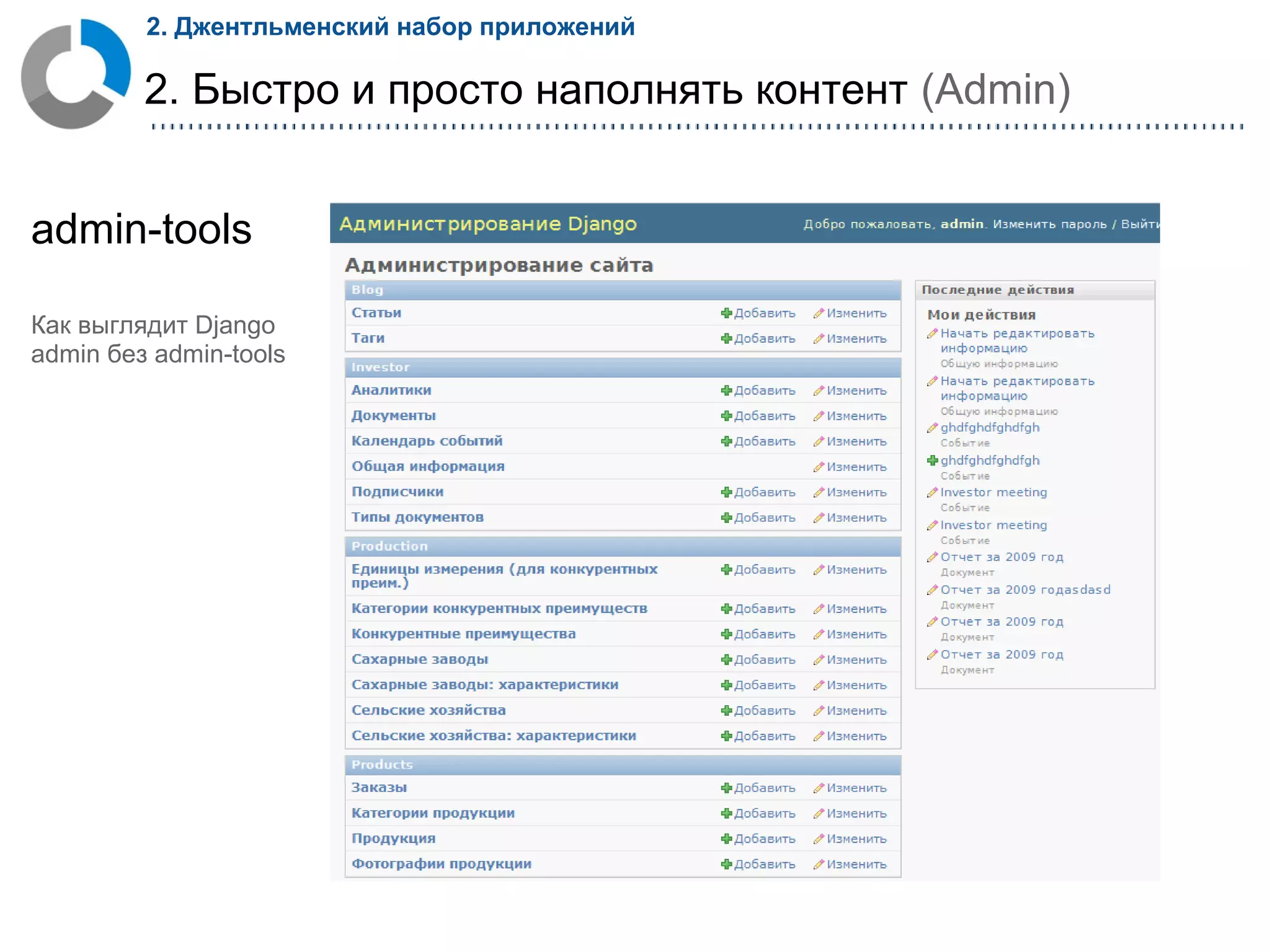Click the pencil icon in Таги row
Image resolution: width=1270 pixels, height=952 pixels.
pos(819,338)
